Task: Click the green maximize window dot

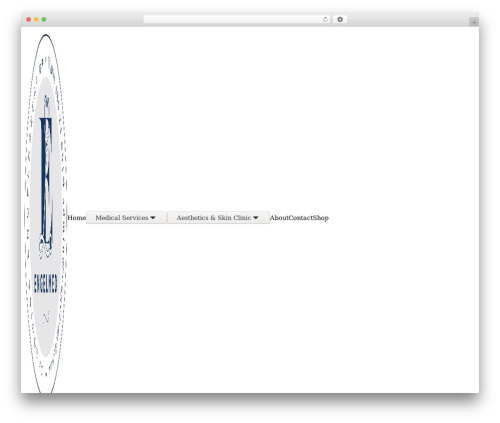Action: coord(44,19)
